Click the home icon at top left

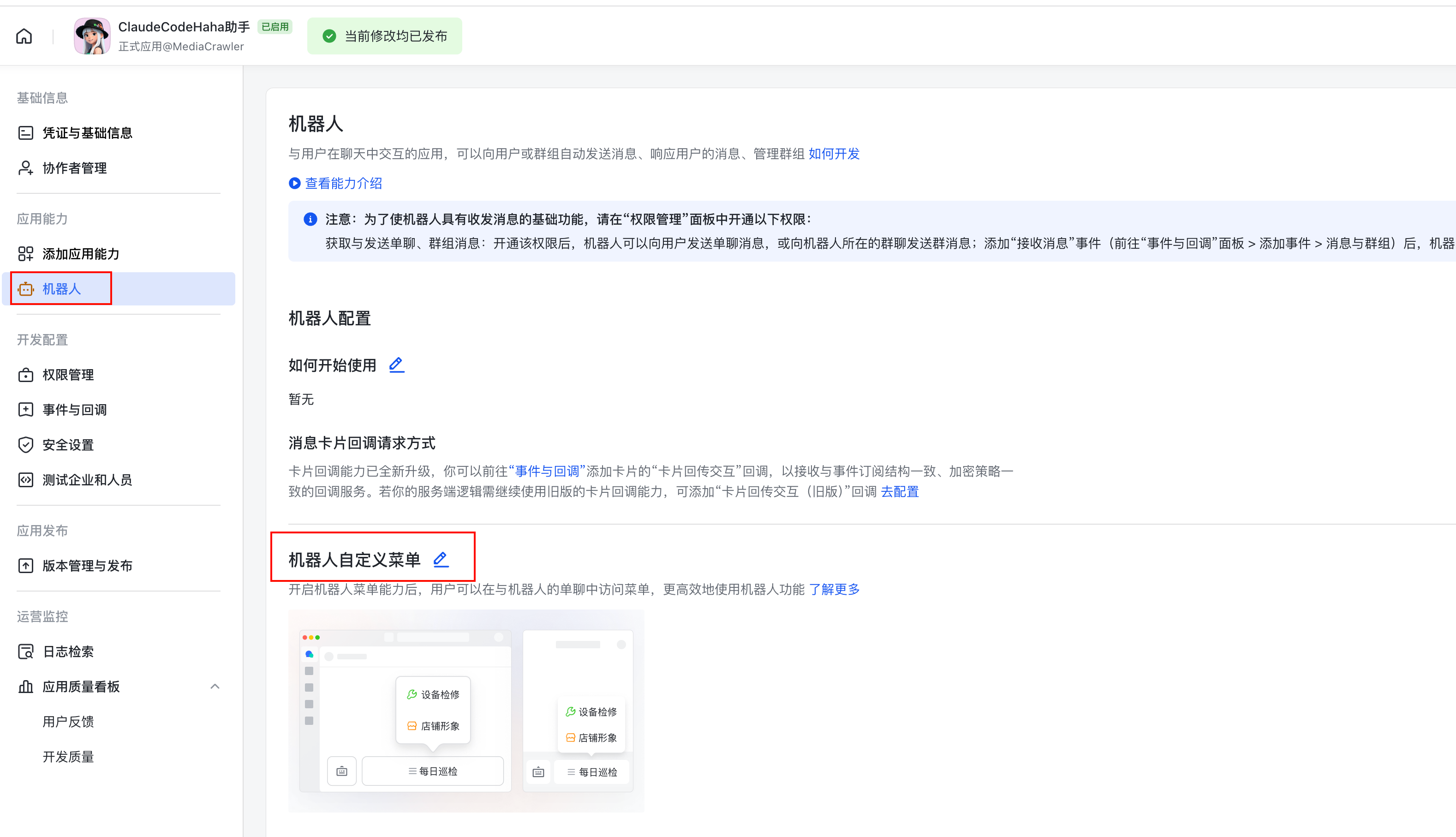coord(24,36)
